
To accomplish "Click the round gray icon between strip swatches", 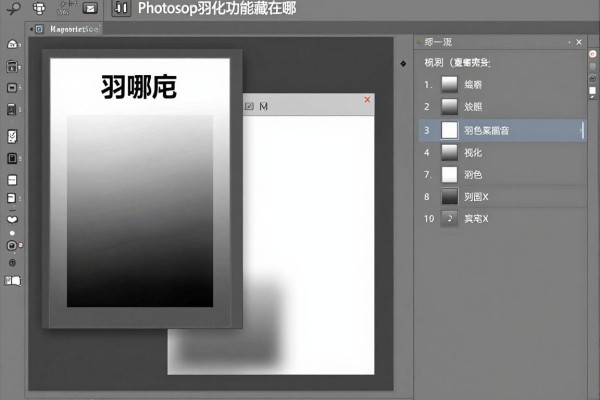I will click(x=593, y=78).
